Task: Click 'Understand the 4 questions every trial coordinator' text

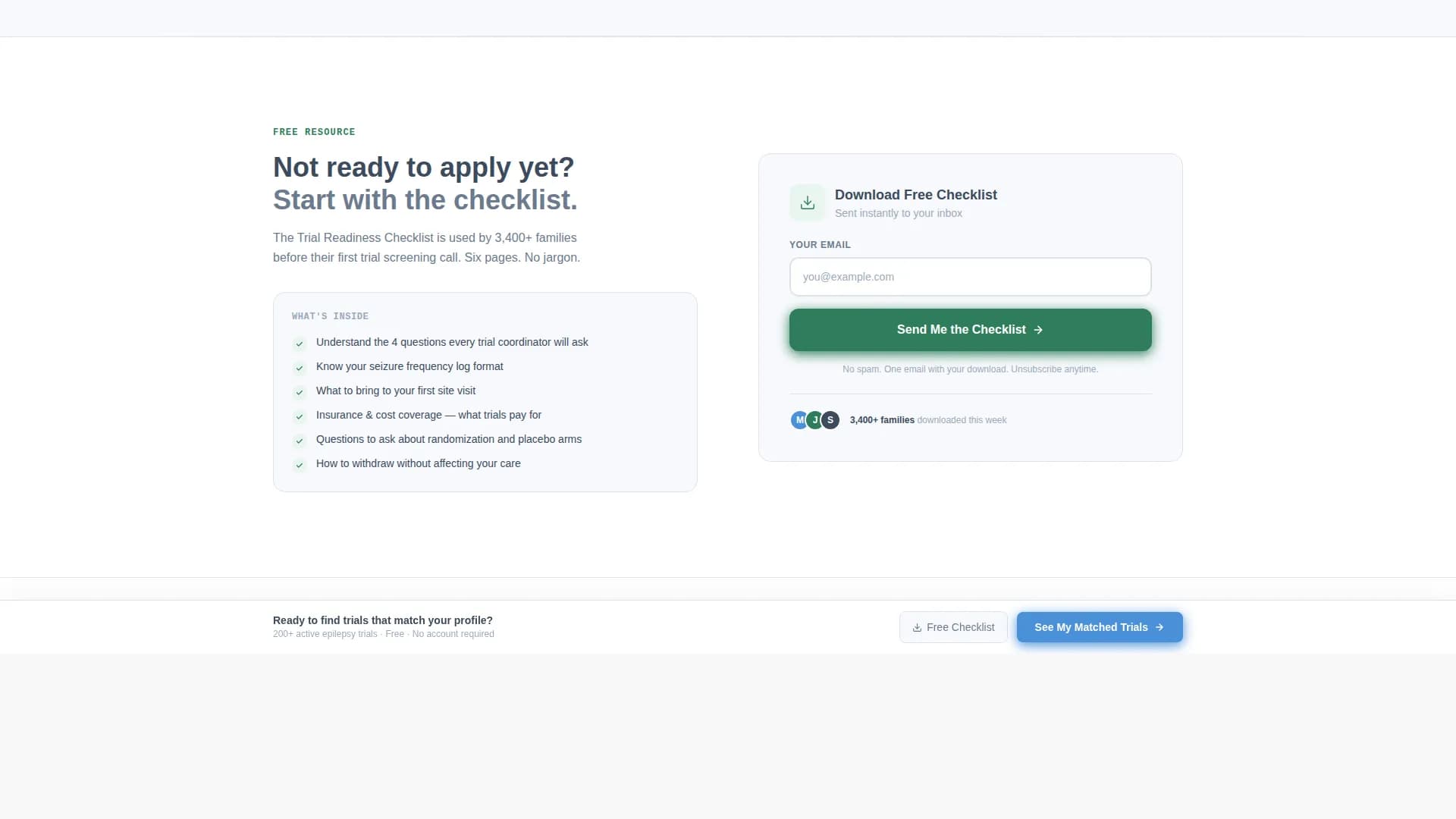Action: coord(452,342)
